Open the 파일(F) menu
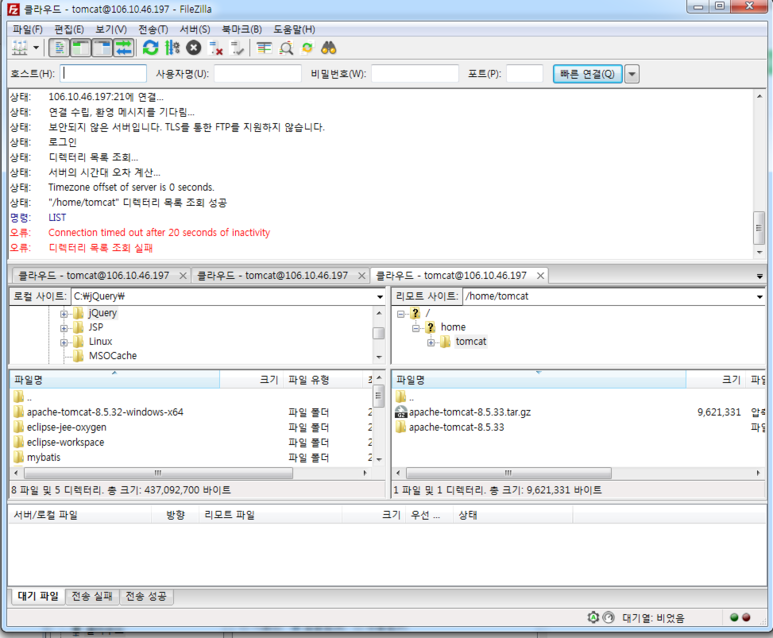Image resolution: width=773 pixels, height=638 pixels. (28, 29)
